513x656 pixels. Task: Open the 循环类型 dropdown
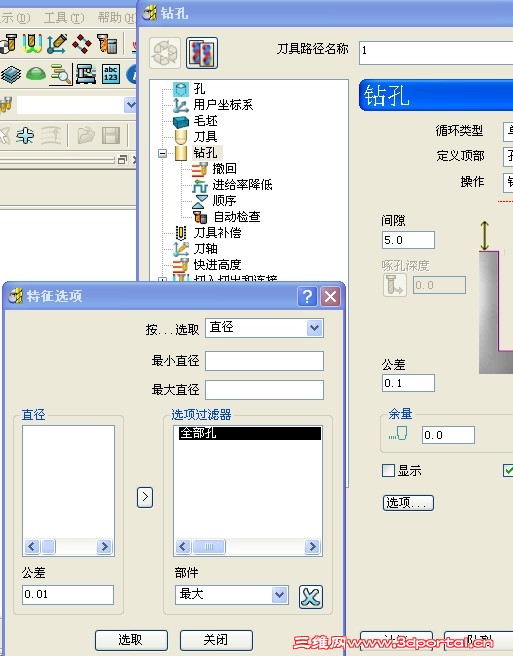click(x=508, y=132)
